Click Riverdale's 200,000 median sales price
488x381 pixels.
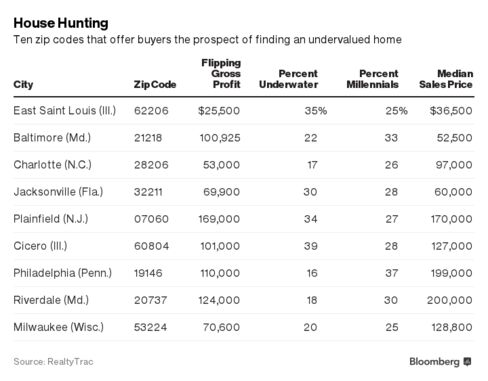tap(450, 300)
